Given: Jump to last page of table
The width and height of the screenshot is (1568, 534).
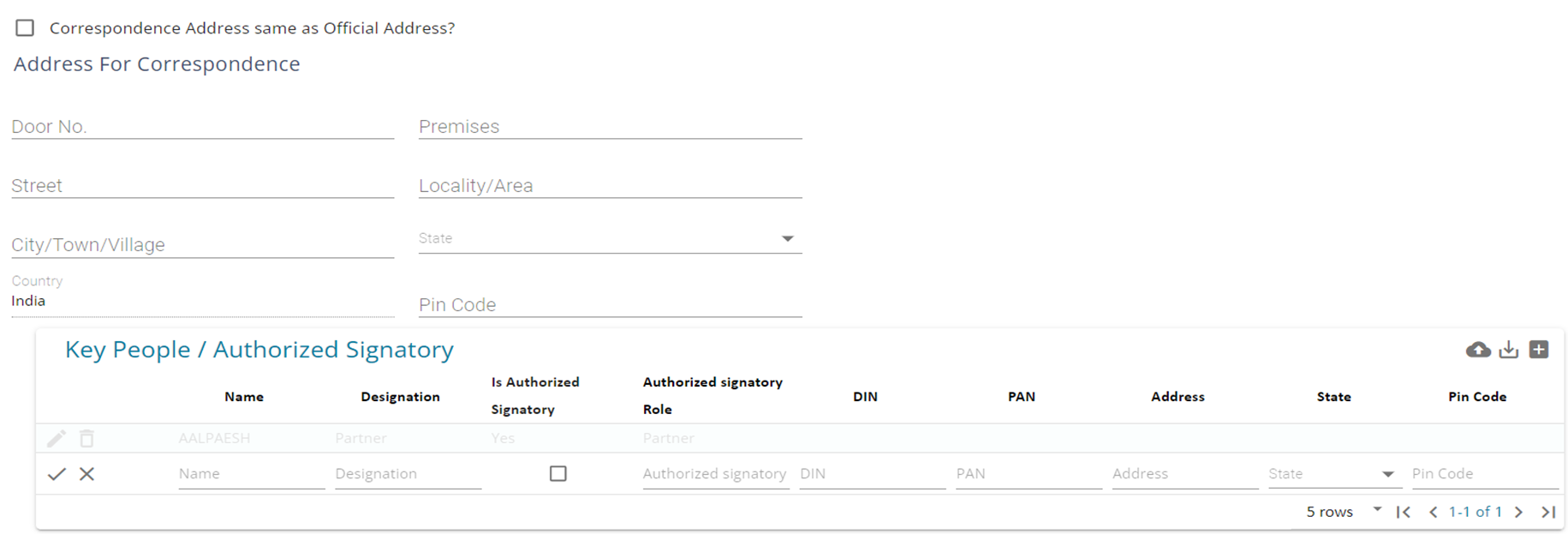Looking at the screenshot, I should (1548, 512).
